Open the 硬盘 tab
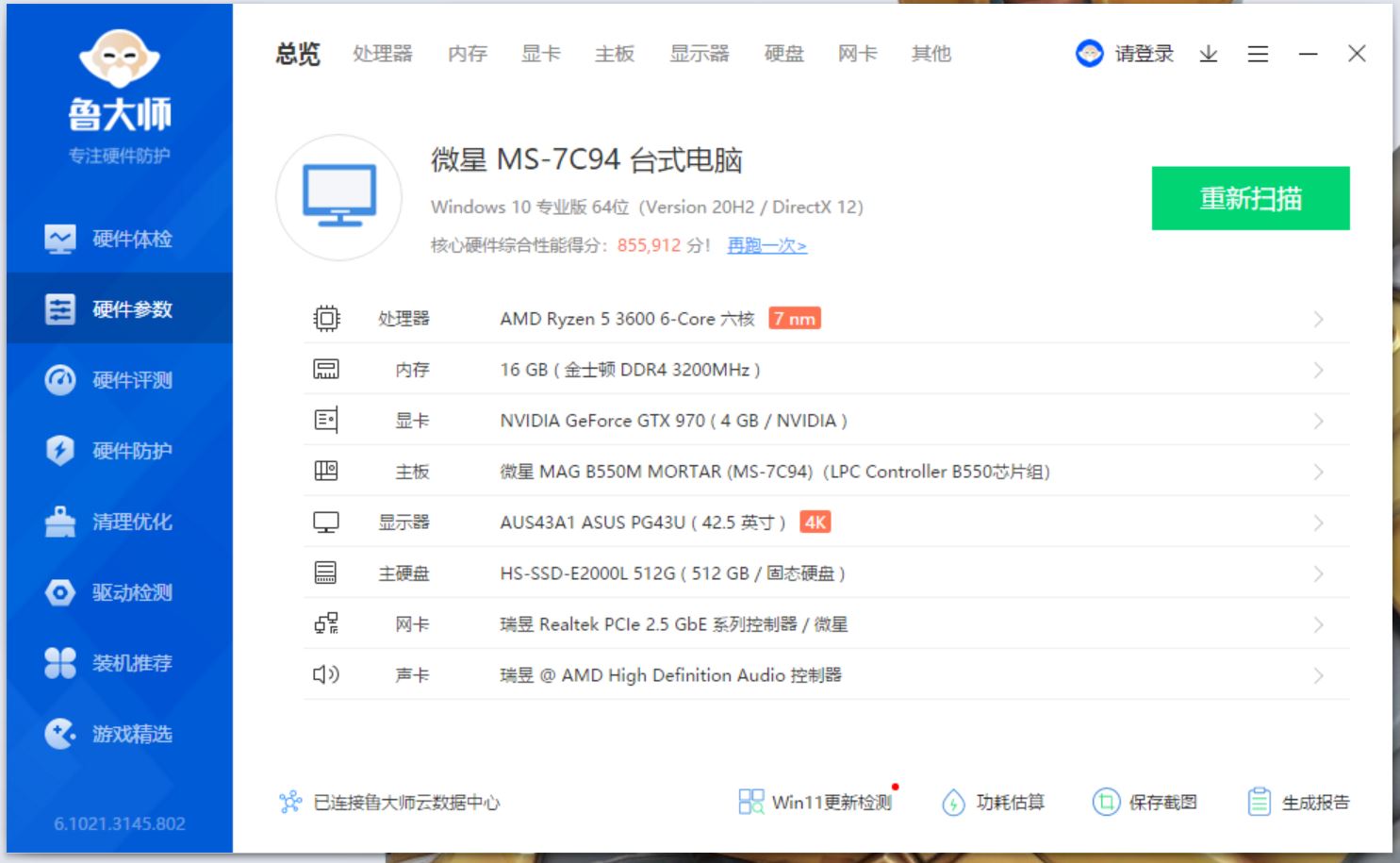1400x863 pixels. [784, 54]
